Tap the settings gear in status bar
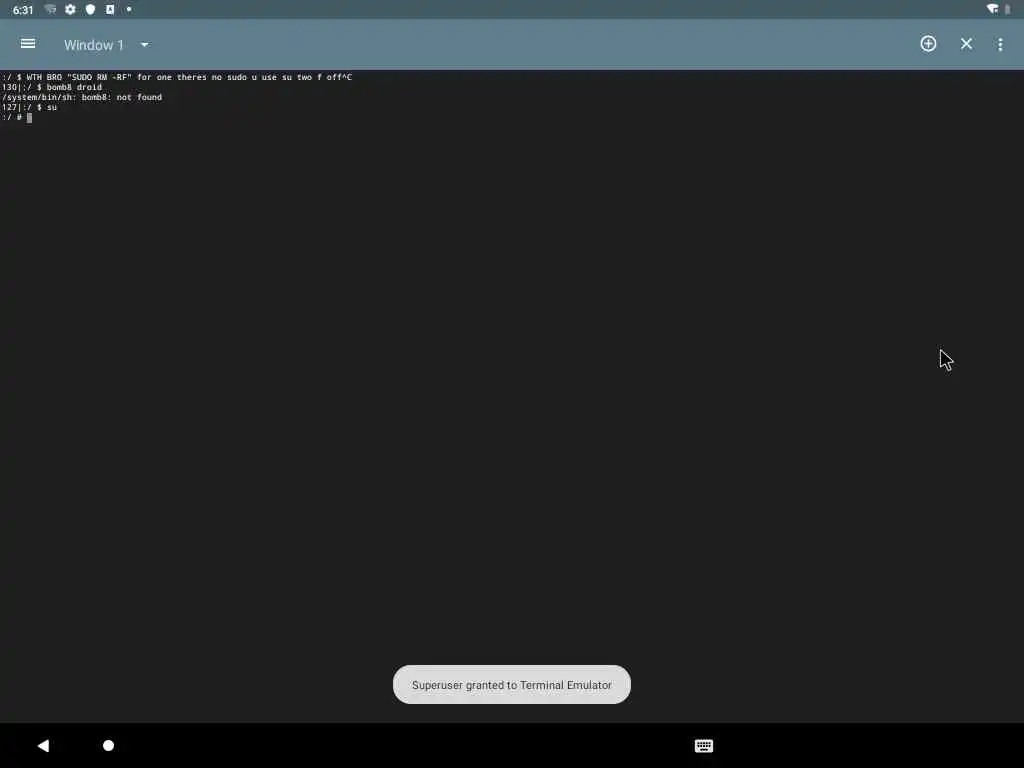The height and width of the screenshot is (768, 1024). tap(71, 9)
